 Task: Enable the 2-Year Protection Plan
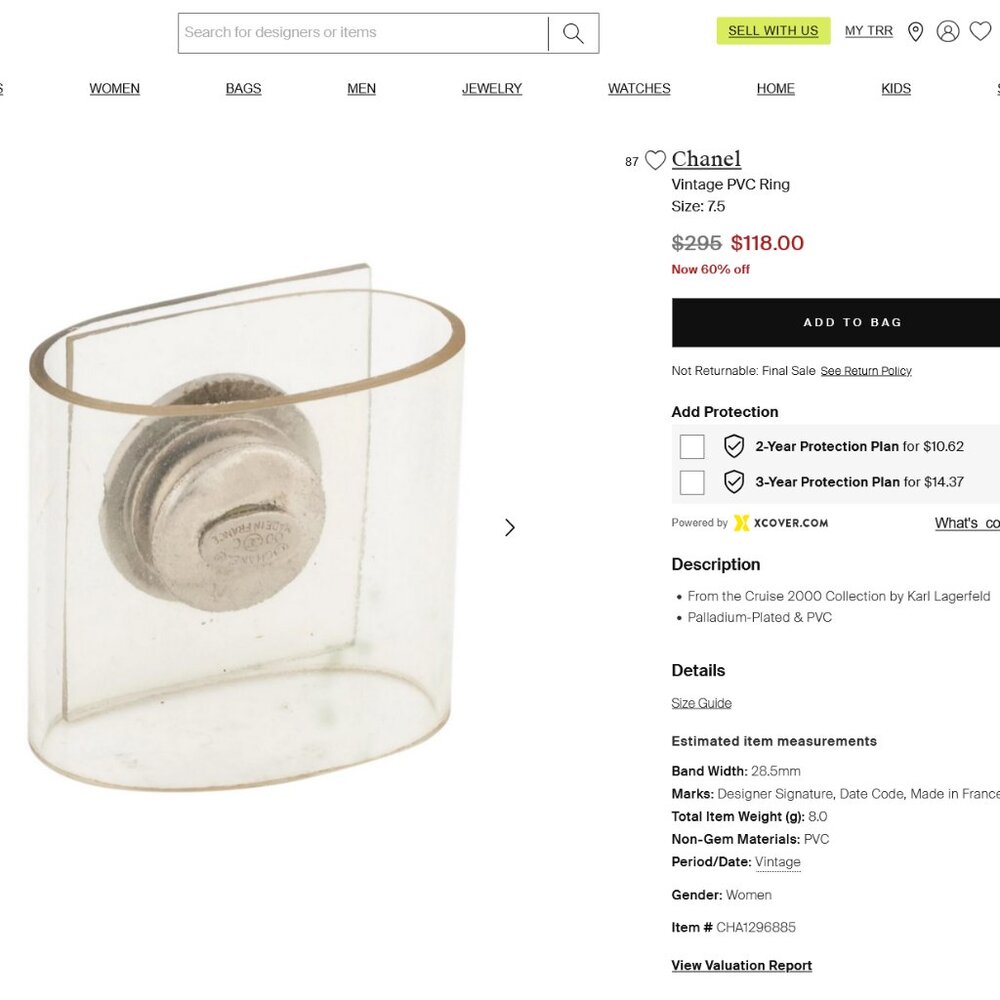click(692, 446)
